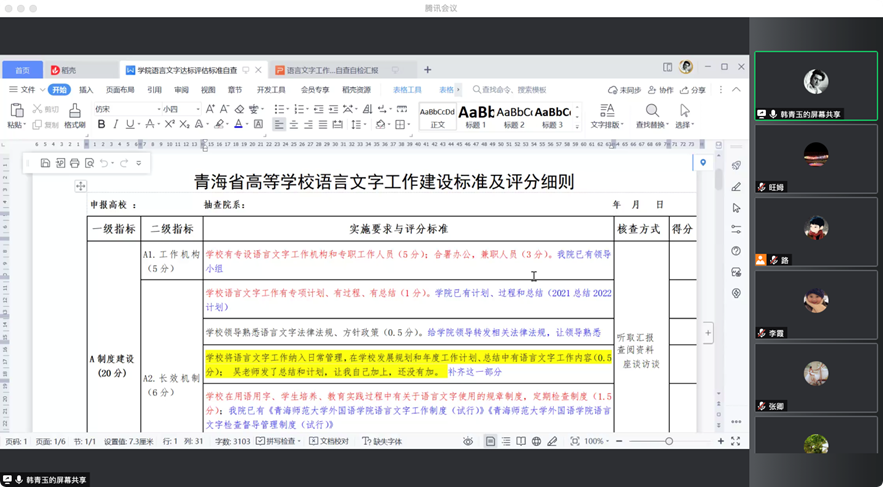Click the 分享 share button
883x487 pixels.
coord(693,90)
